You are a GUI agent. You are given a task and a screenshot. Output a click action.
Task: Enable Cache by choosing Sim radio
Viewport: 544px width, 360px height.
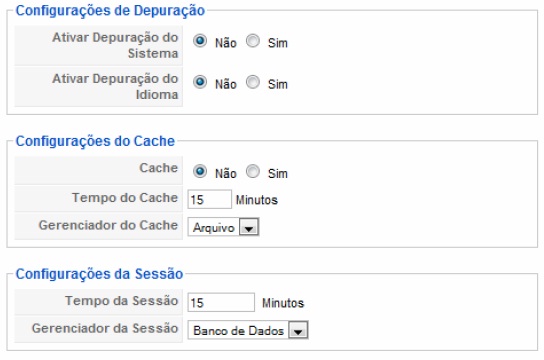pos(253,171)
